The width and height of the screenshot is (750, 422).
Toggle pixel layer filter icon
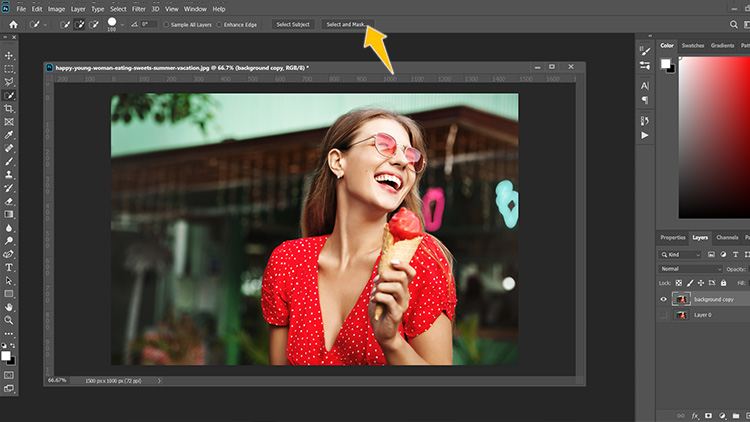(711, 255)
